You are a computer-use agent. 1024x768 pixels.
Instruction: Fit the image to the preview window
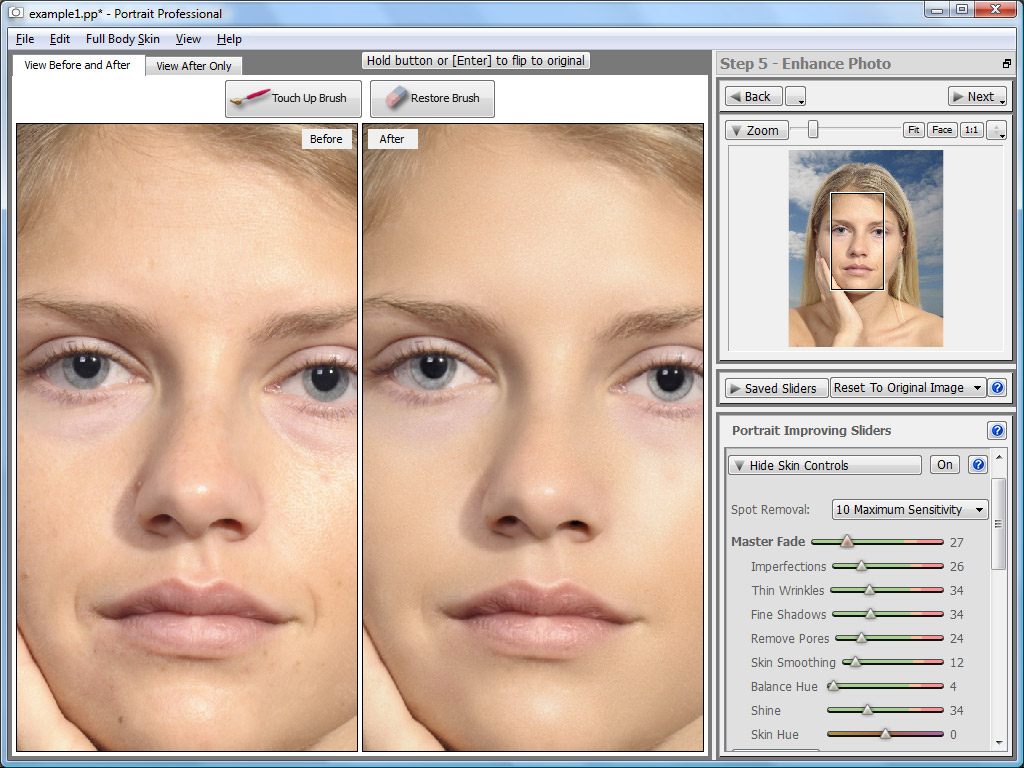[913, 129]
